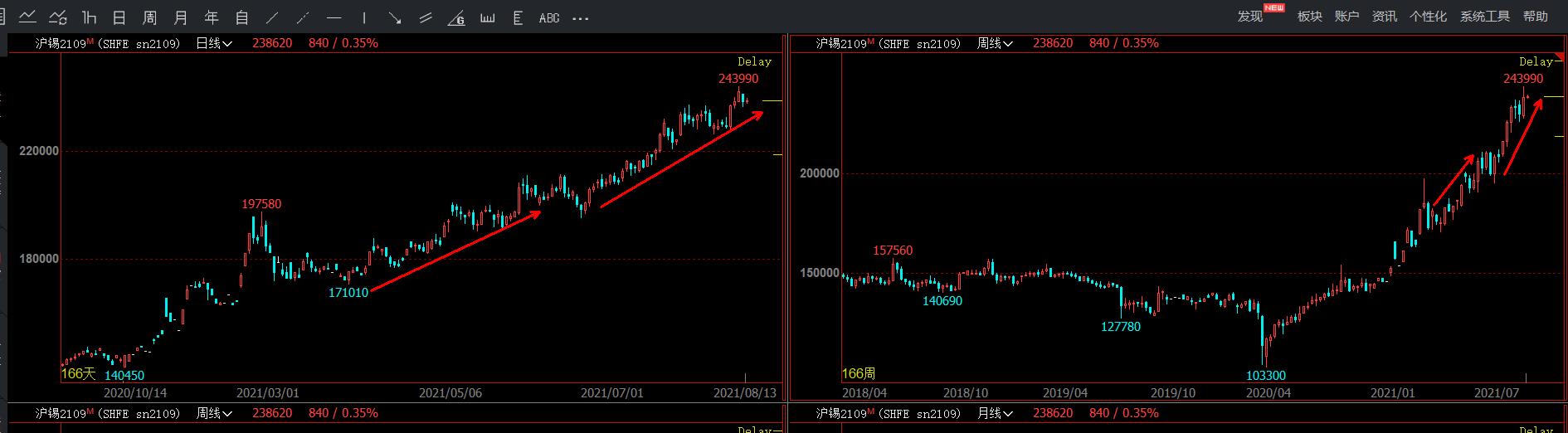
Task: Open 周线 period dropdown in top-right chart
Action: (995, 43)
